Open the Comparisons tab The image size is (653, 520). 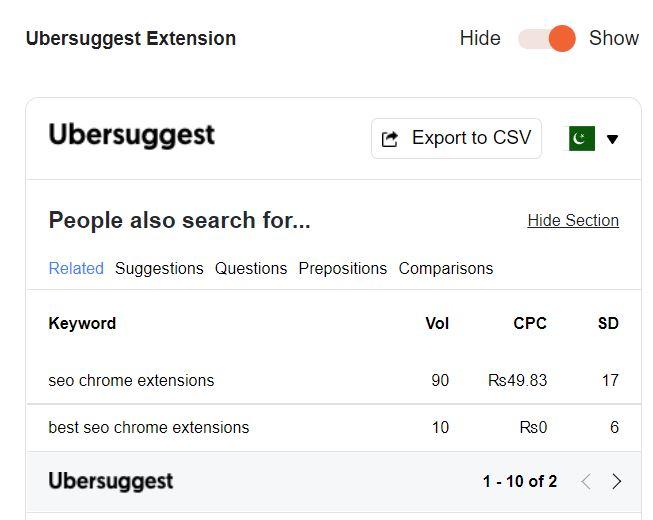click(446, 269)
